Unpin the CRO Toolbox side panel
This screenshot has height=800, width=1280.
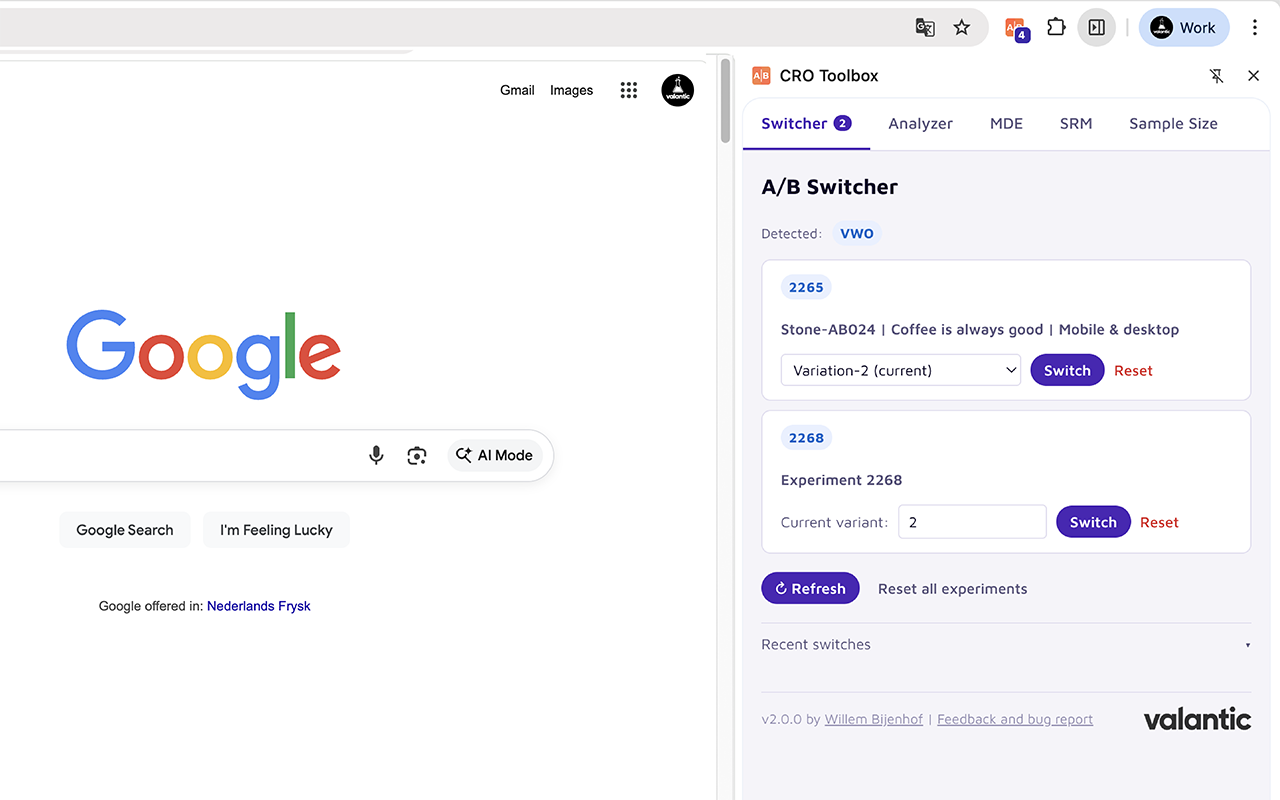1216,76
